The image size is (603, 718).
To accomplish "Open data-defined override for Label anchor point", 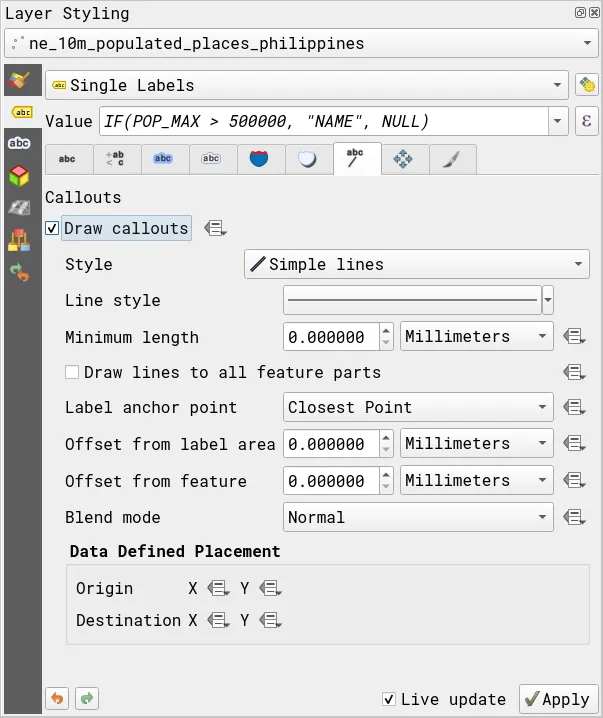I will pyautogui.click(x=574, y=407).
